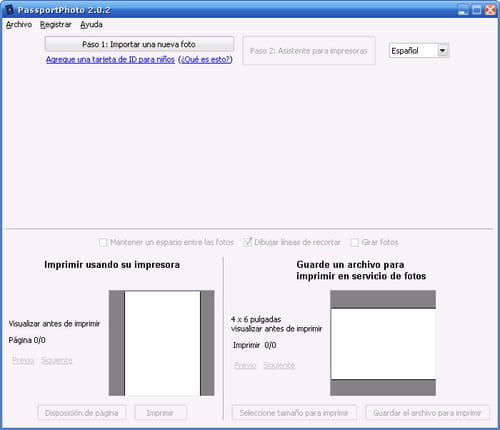Click the PassportPhoto app icon in title bar

tap(9, 9)
